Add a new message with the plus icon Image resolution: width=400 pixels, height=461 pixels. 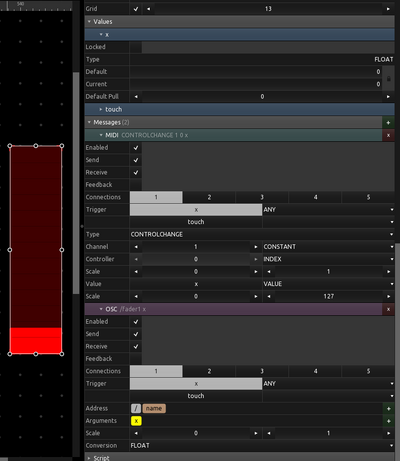coord(388,123)
